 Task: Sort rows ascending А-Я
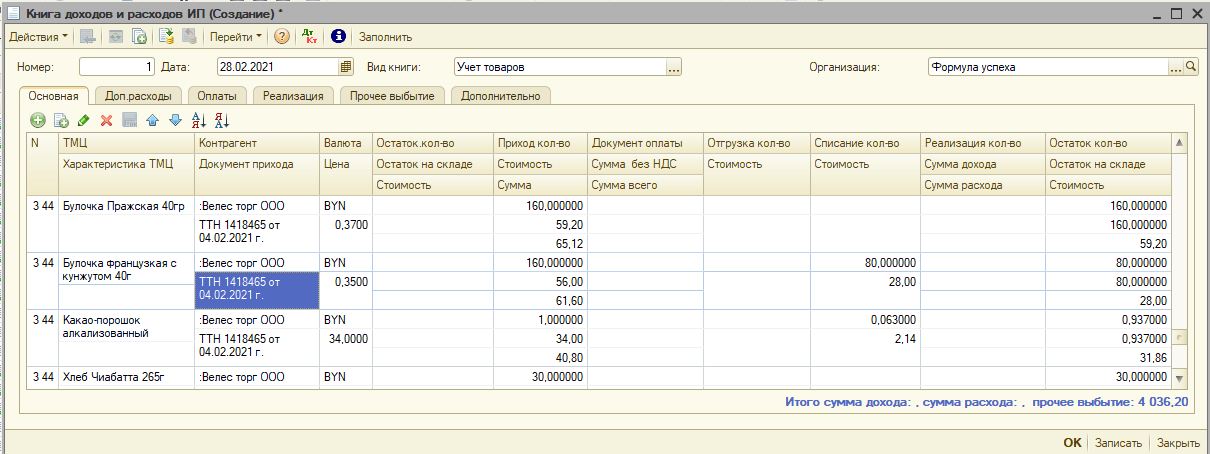pos(198,120)
